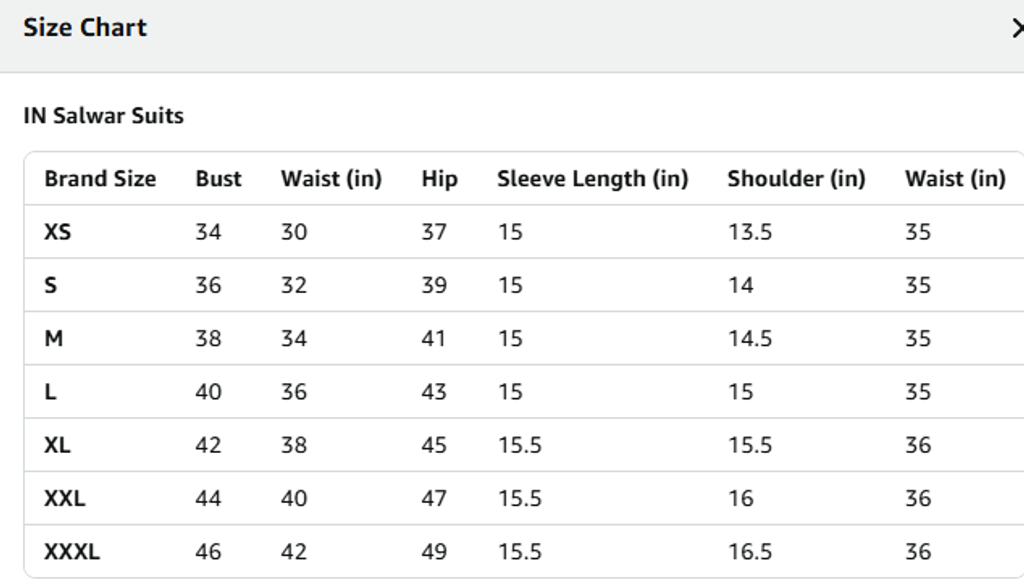Click the Size Chart title text

click(85, 28)
